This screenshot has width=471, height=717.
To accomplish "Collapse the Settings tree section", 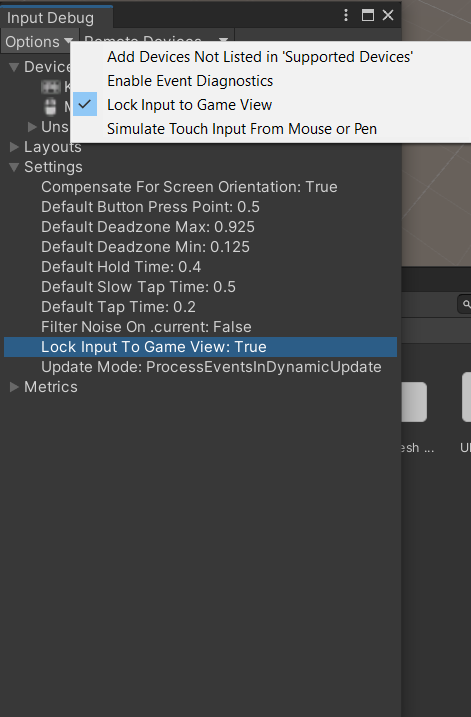I will pyautogui.click(x=14, y=167).
